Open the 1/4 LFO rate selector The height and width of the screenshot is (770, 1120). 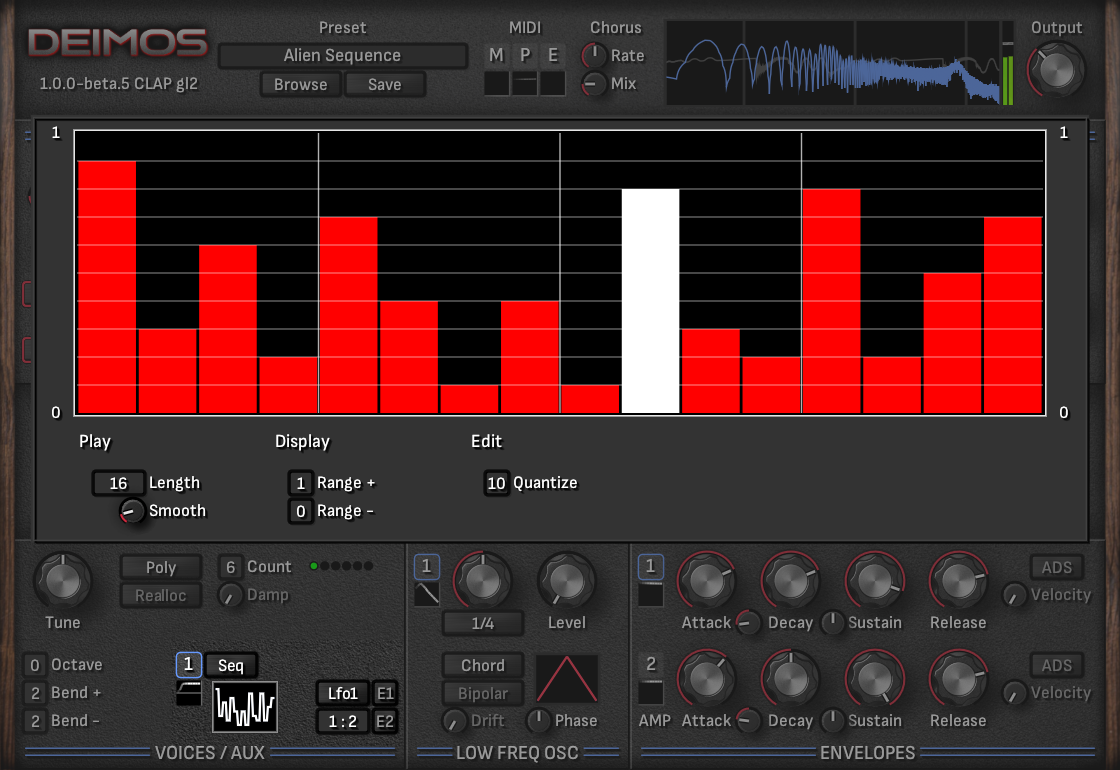pyautogui.click(x=483, y=624)
